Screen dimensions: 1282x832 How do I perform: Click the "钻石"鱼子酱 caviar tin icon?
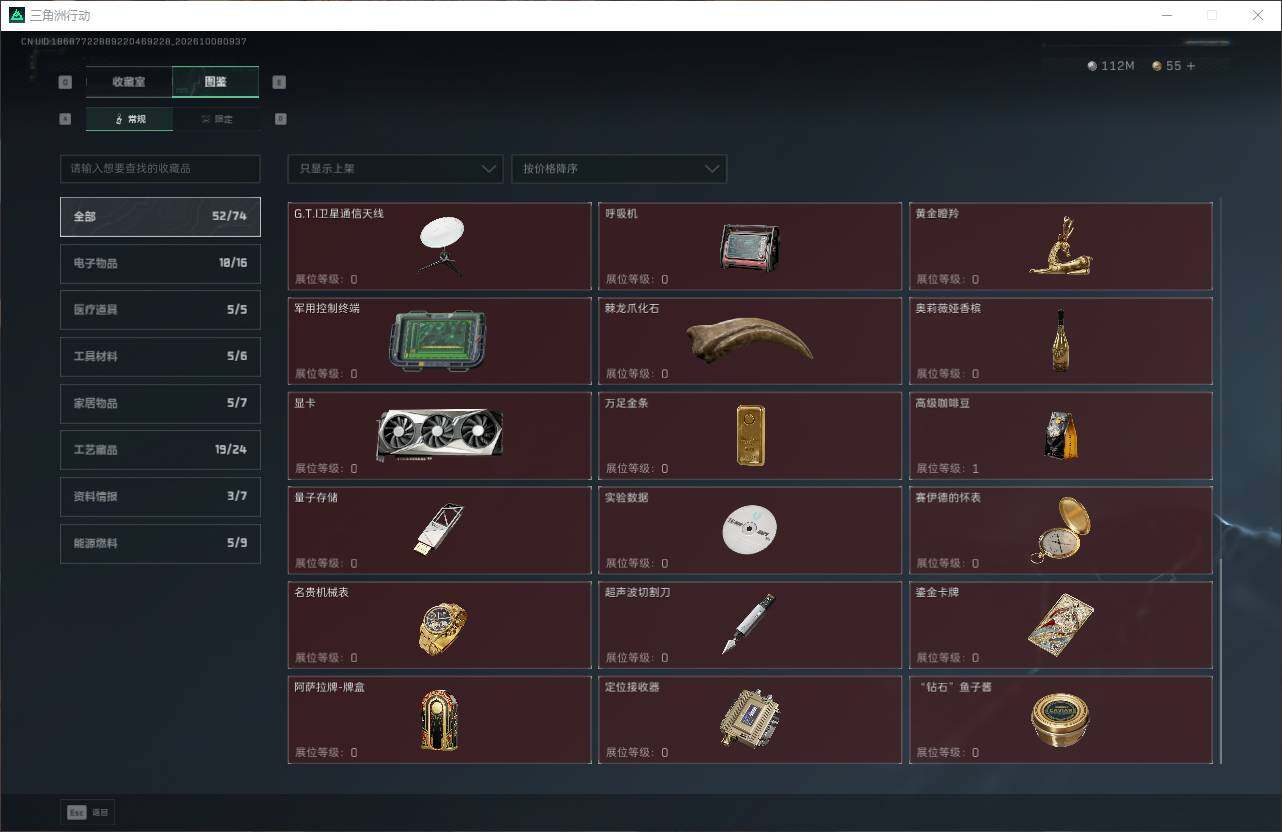pos(1060,720)
